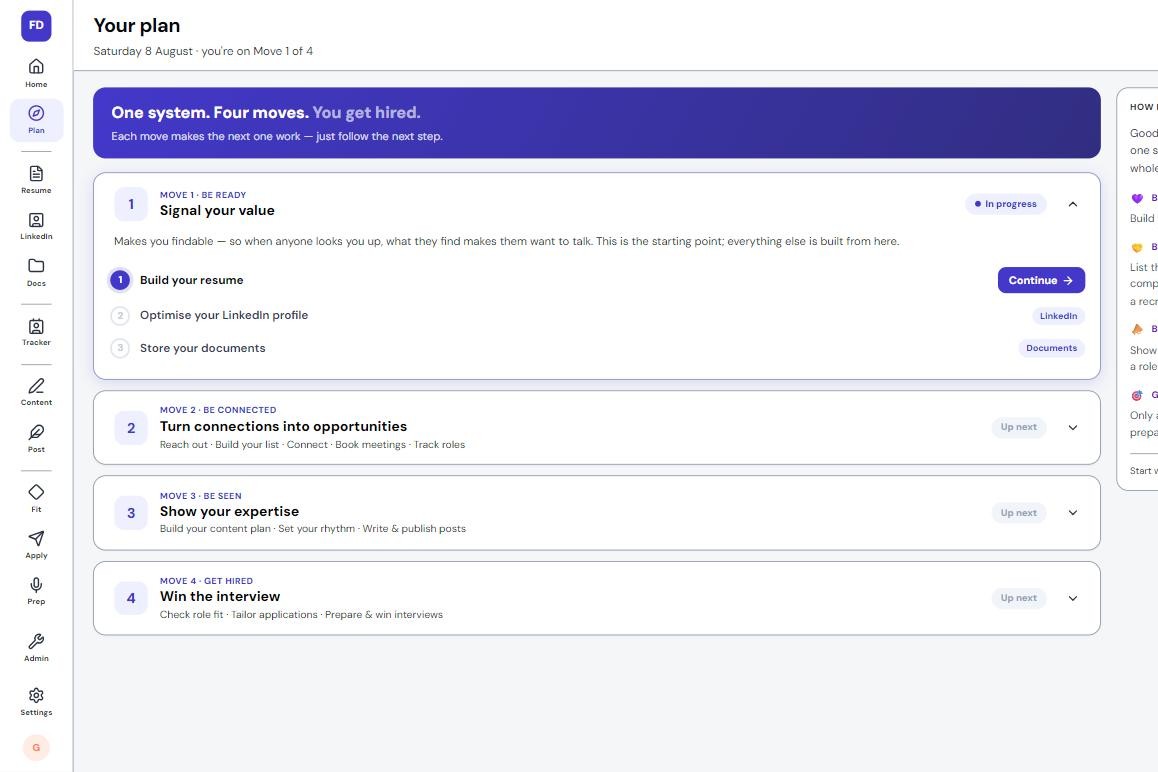The height and width of the screenshot is (772, 1158).
Task: Click Up next badge for Move 2
Action: point(1018,427)
